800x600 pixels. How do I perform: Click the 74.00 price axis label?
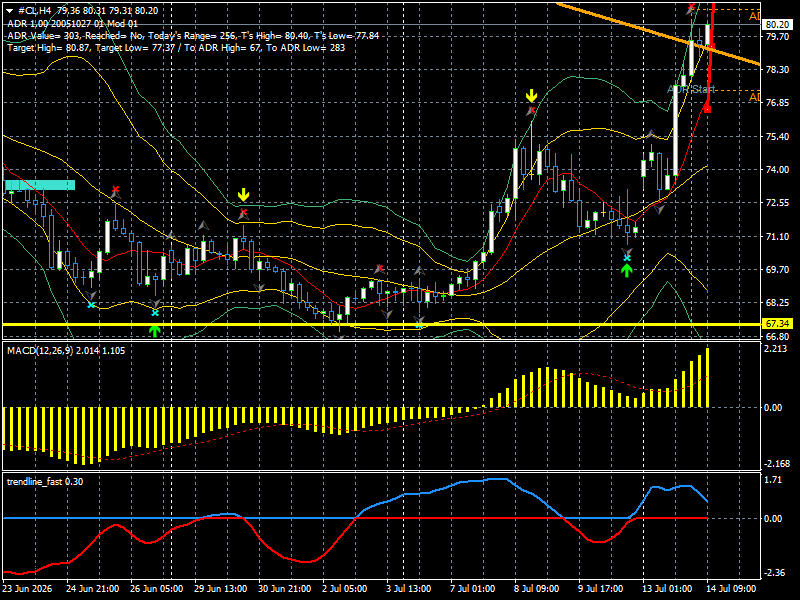click(x=777, y=170)
